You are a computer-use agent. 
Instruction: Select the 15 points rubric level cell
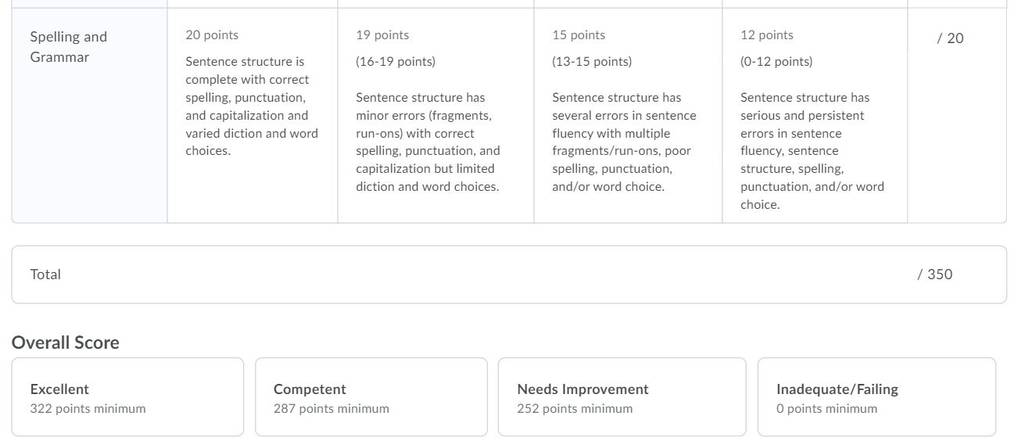coord(628,116)
